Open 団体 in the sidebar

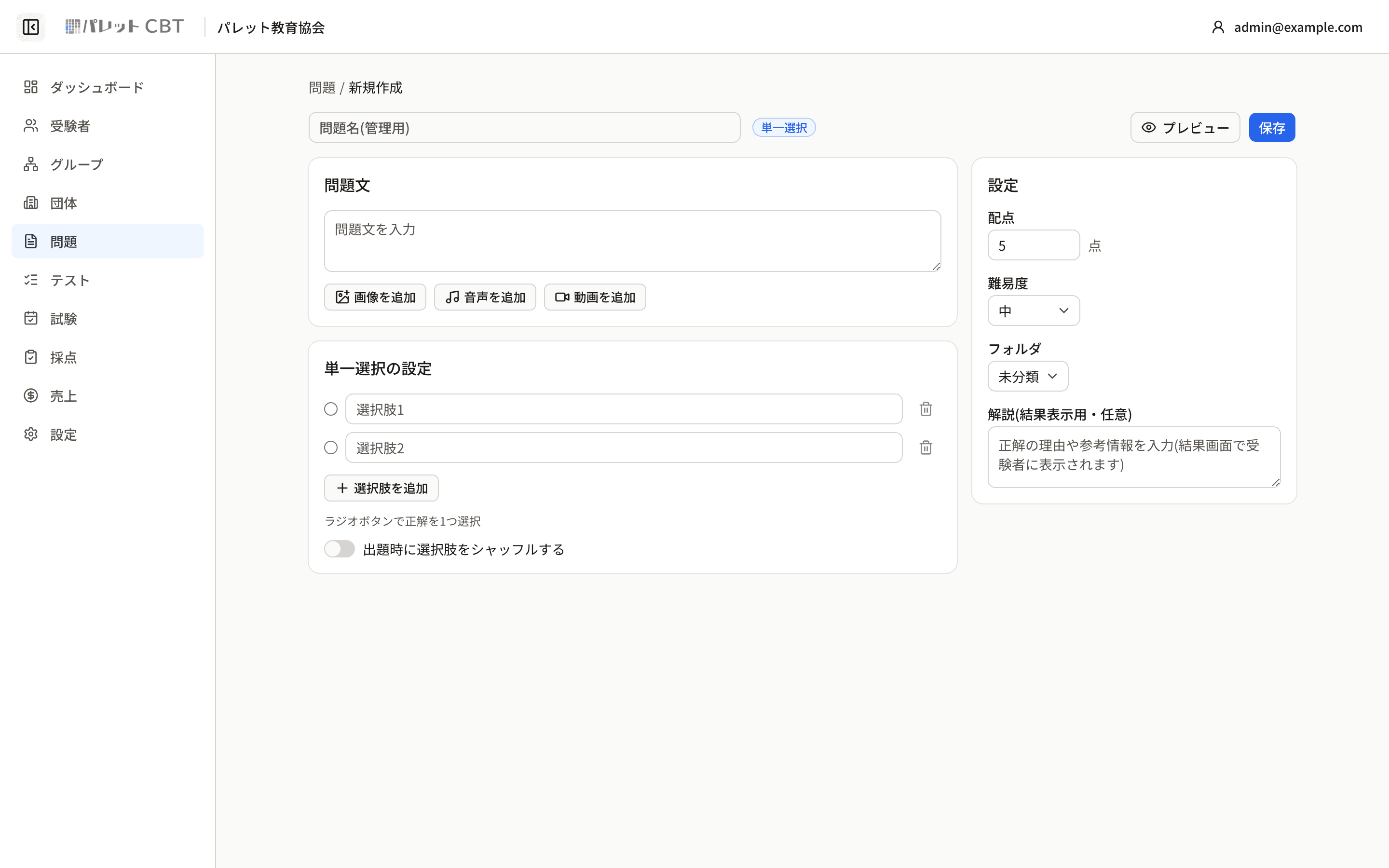coord(108,203)
